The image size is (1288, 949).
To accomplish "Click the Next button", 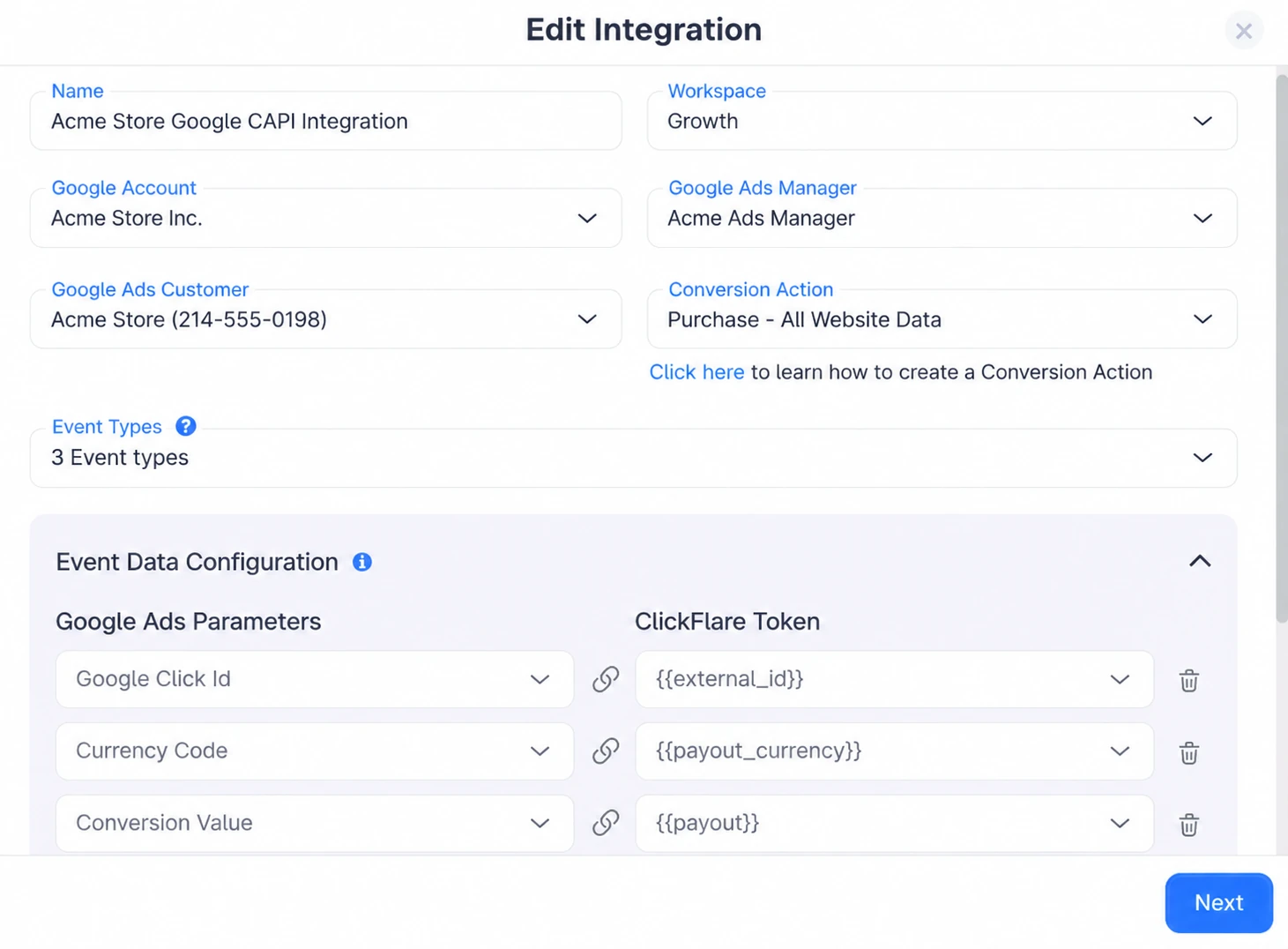I will (1218, 902).
